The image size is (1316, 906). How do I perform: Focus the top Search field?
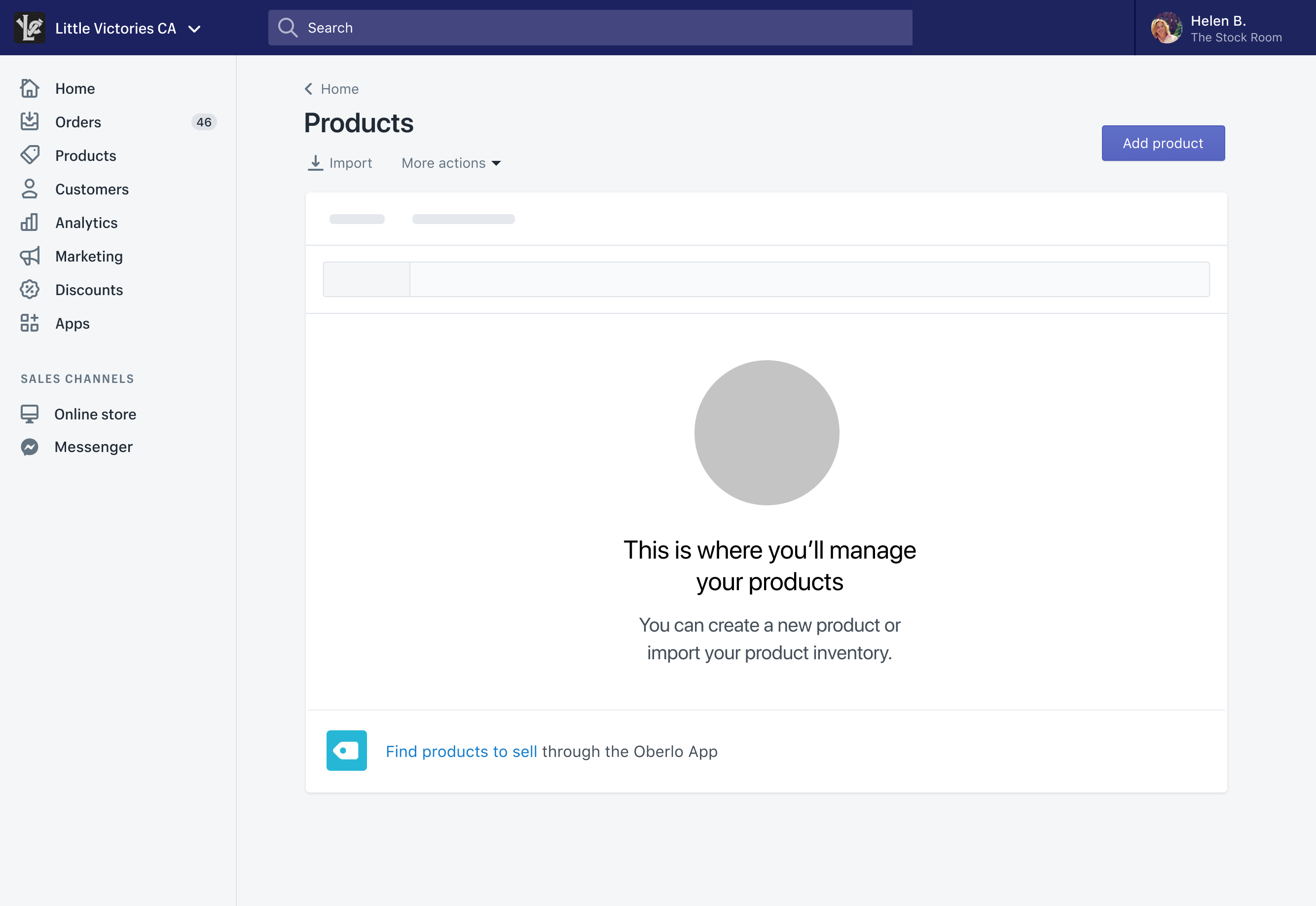point(590,28)
